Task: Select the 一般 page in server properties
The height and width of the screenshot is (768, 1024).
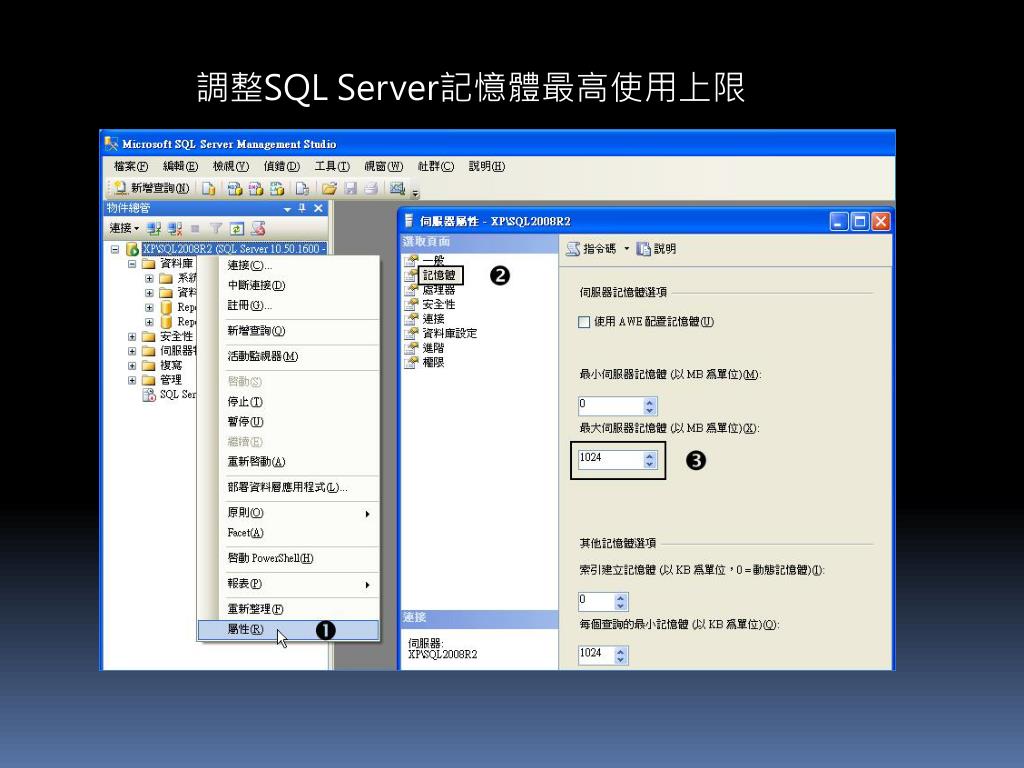Action: (x=433, y=261)
